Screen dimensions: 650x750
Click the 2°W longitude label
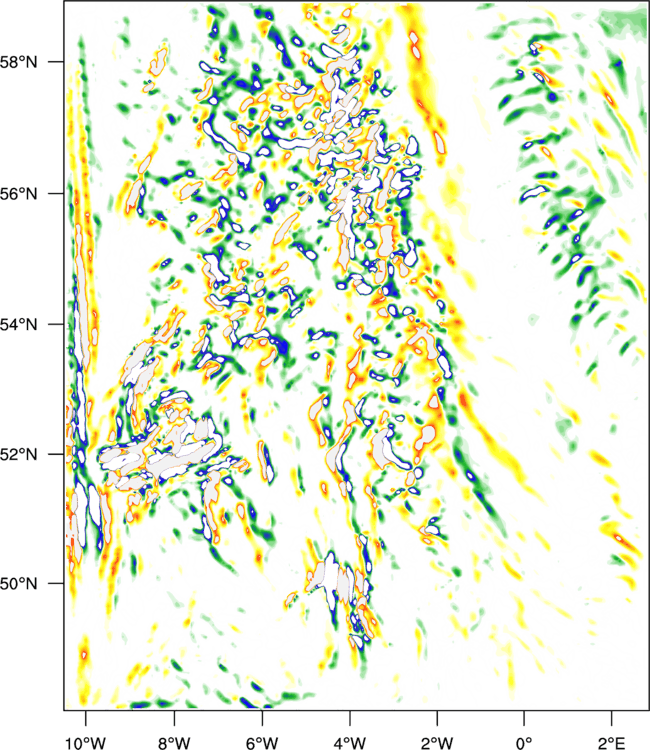(437, 743)
